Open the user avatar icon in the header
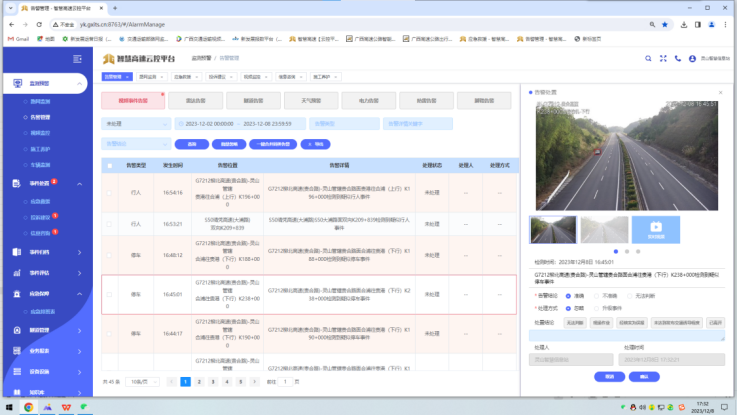The width and height of the screenshot is (737, 415). [x=693, y=59]
